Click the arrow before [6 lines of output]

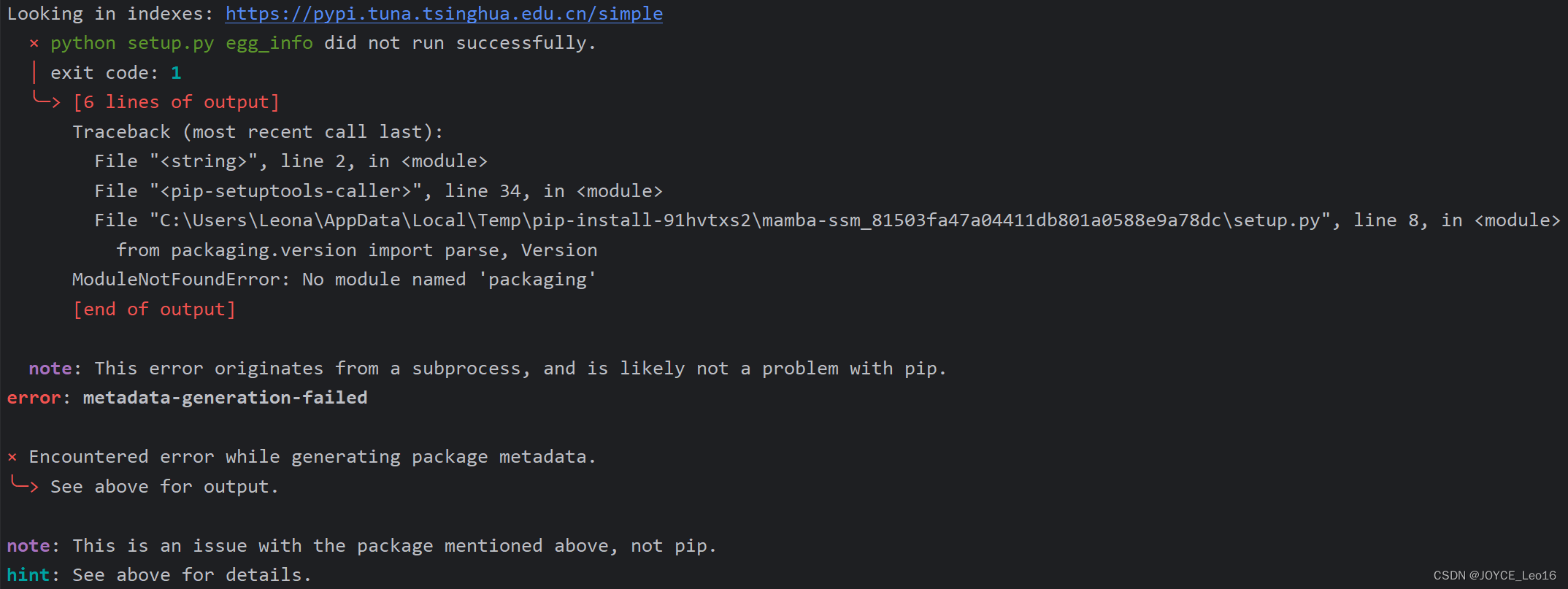[x=47, y=101]
